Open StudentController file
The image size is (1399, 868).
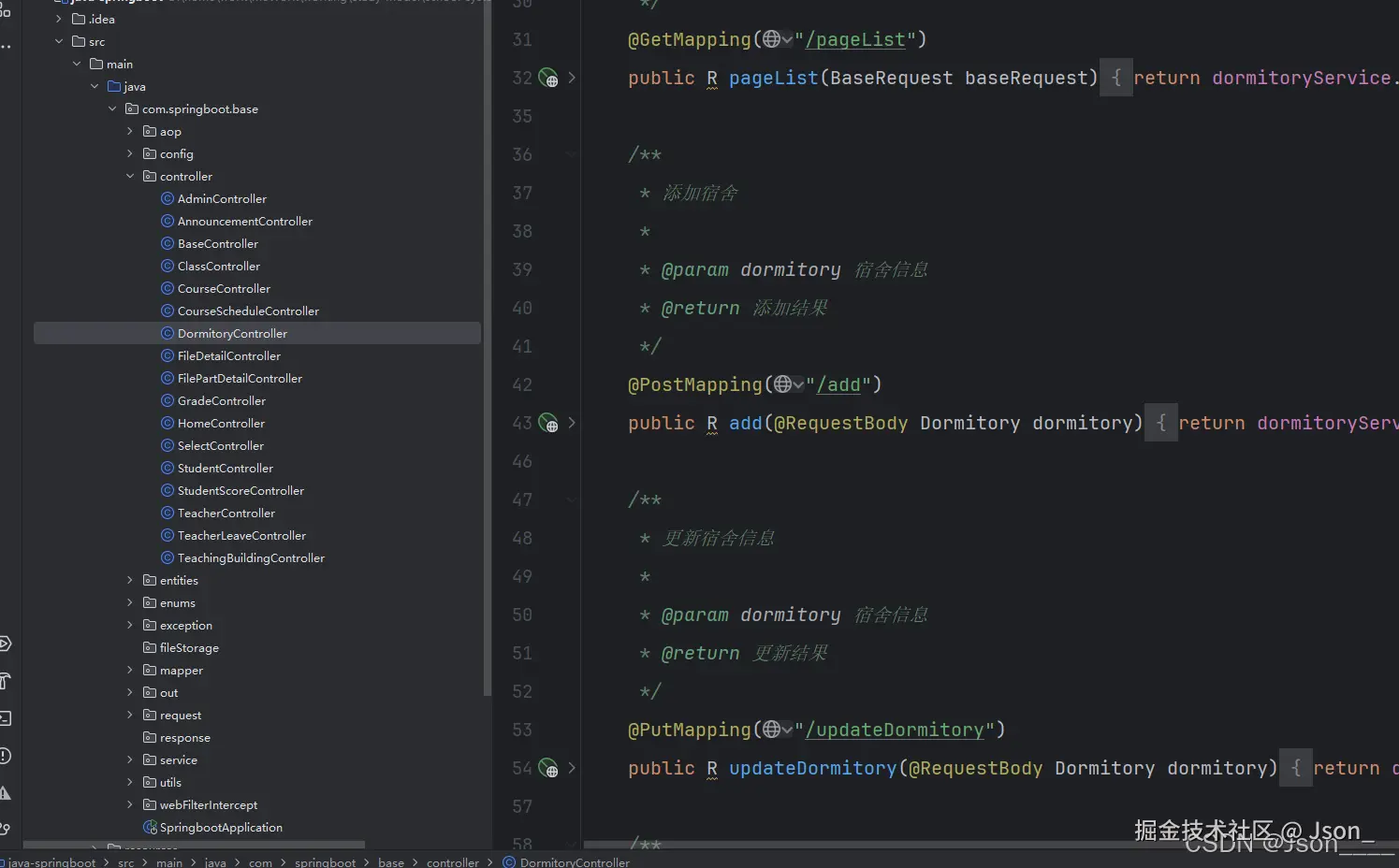point(226,468)
